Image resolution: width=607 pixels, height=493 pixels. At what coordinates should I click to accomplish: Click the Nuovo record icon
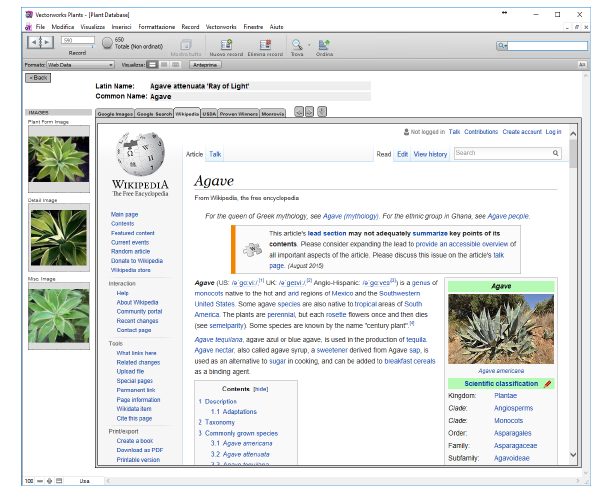[x=226, y=45]
